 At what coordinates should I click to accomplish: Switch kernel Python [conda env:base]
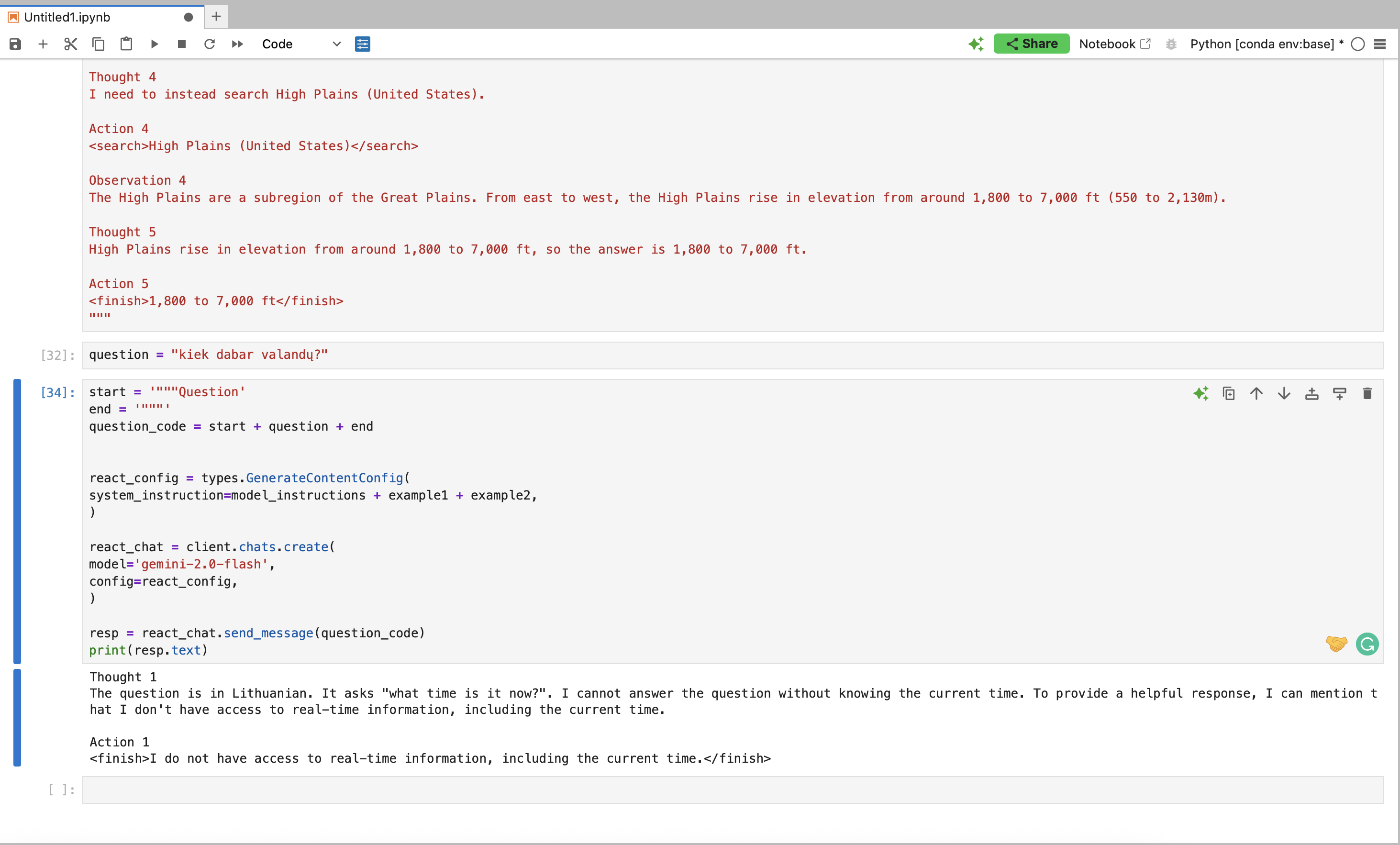tap(1267, 44)
